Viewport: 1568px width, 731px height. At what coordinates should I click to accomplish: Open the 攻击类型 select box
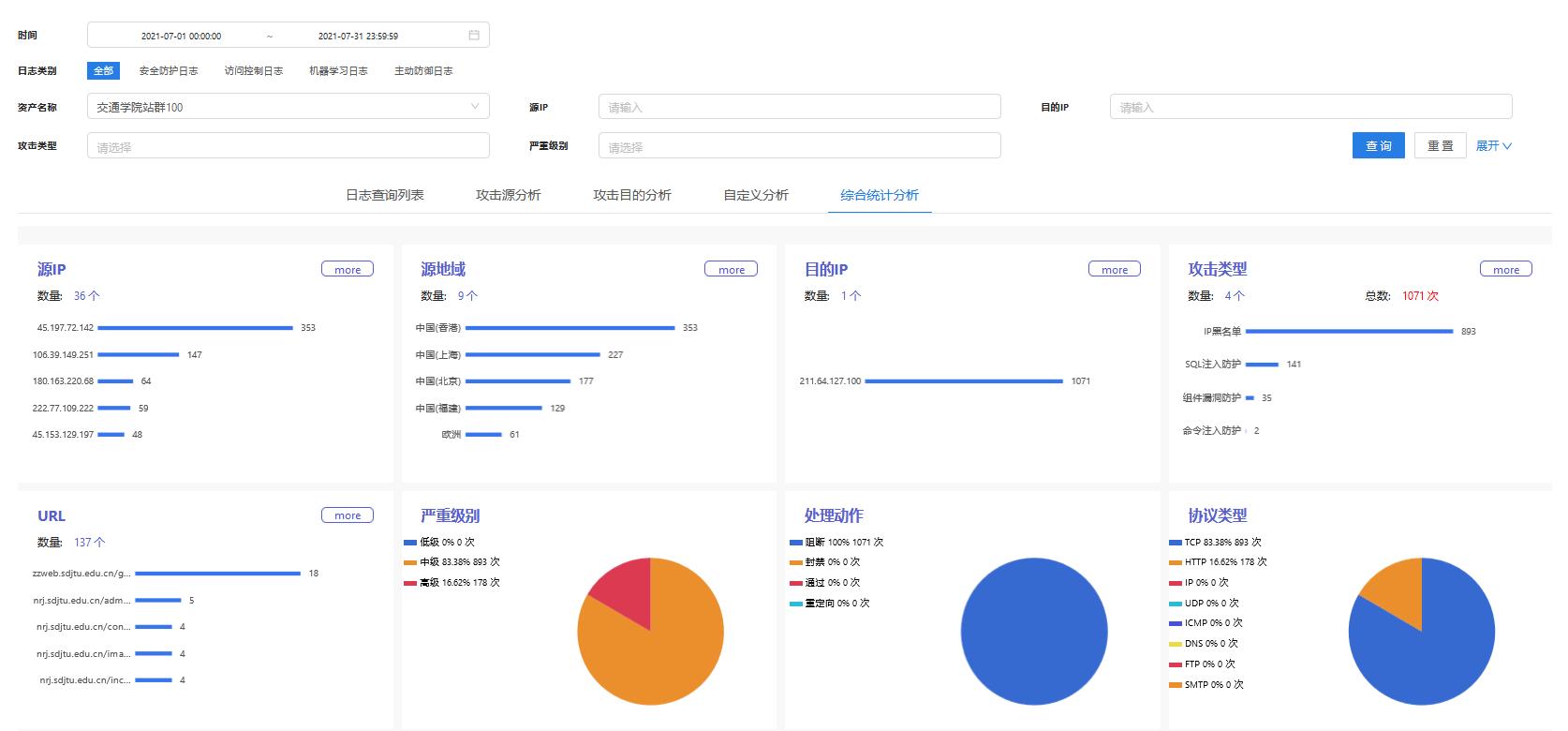click(288, 145)
